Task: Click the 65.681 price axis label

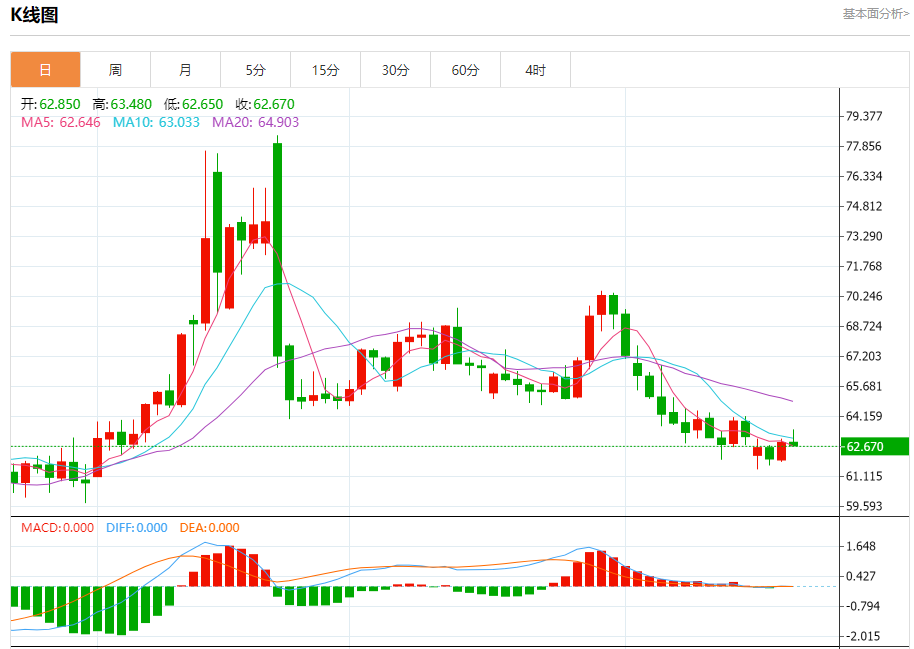Action: (864, 386)
